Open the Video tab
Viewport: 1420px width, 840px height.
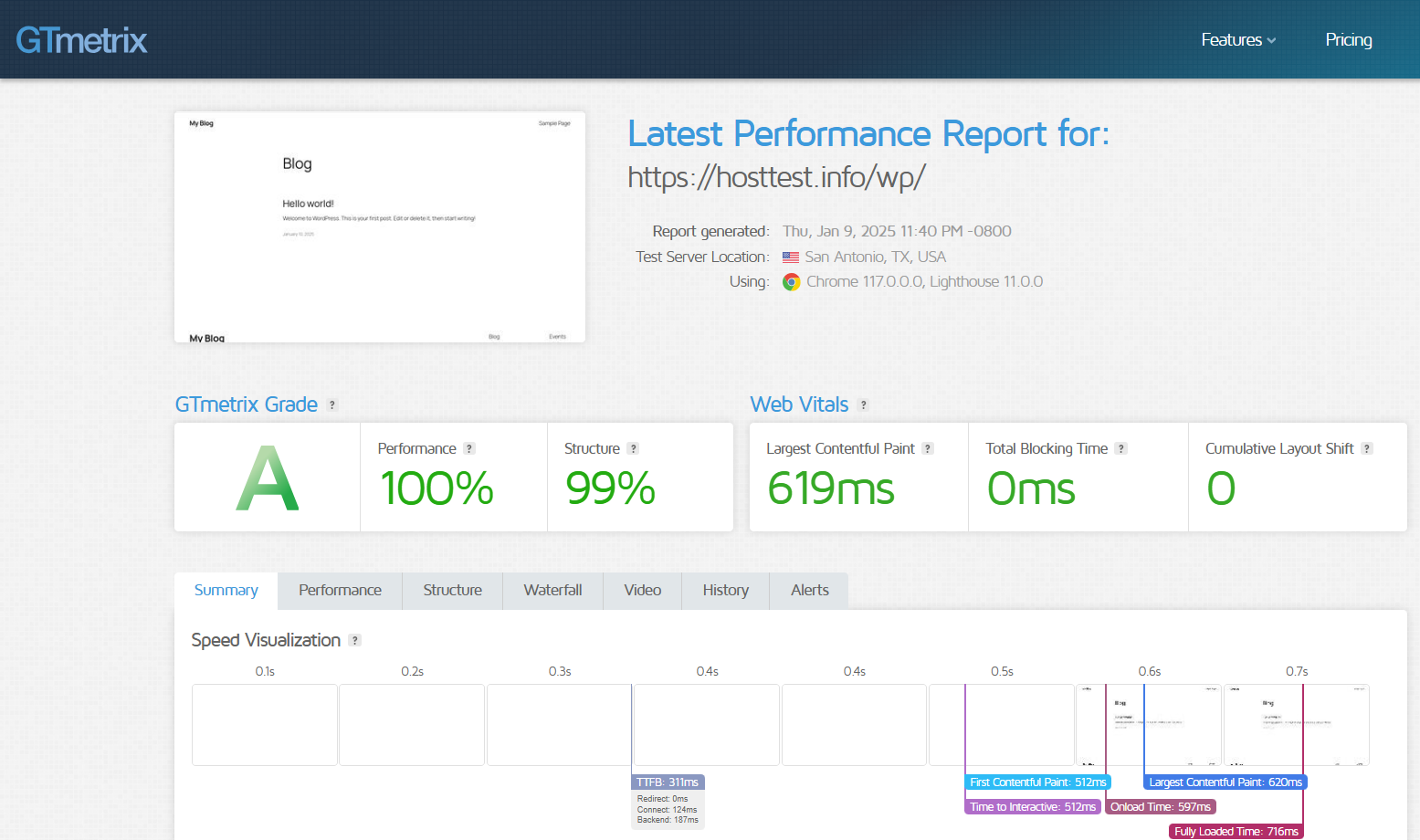(x=643, y=591)
